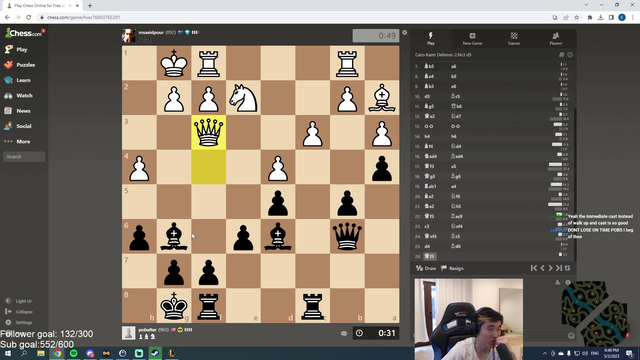This screenshot has height=360, width=640.
Task: Open sidebar Settings
Action: tap(19, 322)
